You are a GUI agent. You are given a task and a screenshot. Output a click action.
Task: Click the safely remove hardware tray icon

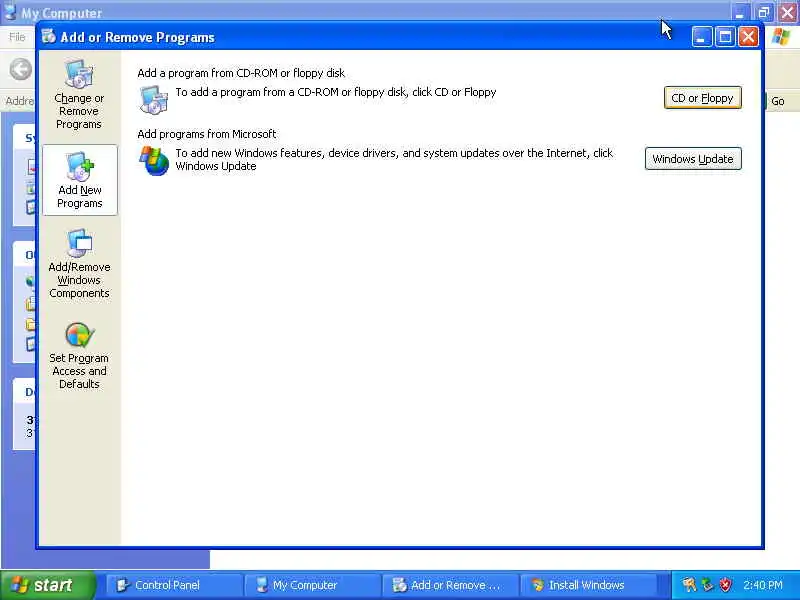(707, 585)
